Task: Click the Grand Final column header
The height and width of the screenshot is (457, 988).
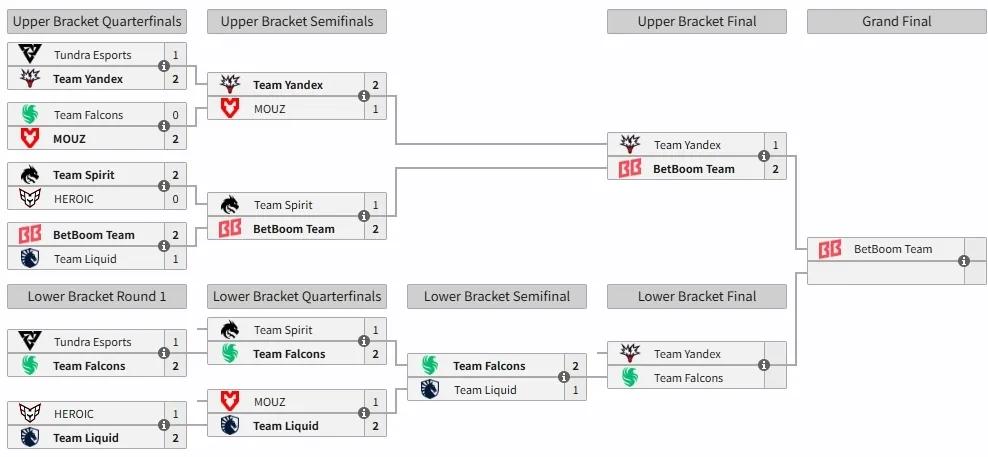Action: click(897, 21)
